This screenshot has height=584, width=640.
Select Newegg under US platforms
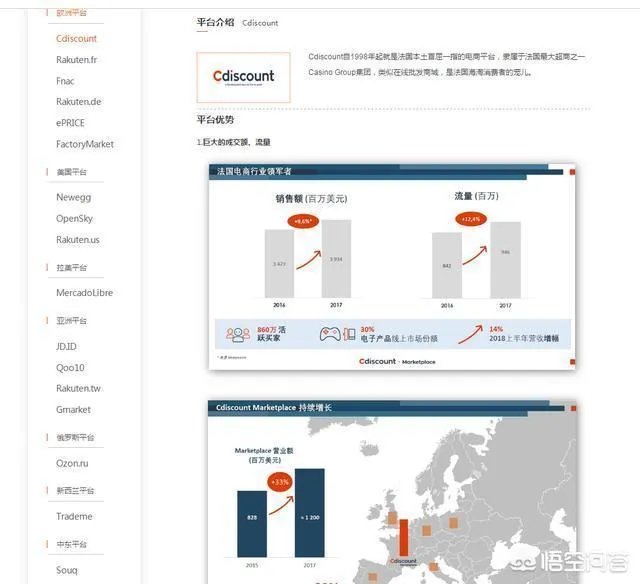74,198
